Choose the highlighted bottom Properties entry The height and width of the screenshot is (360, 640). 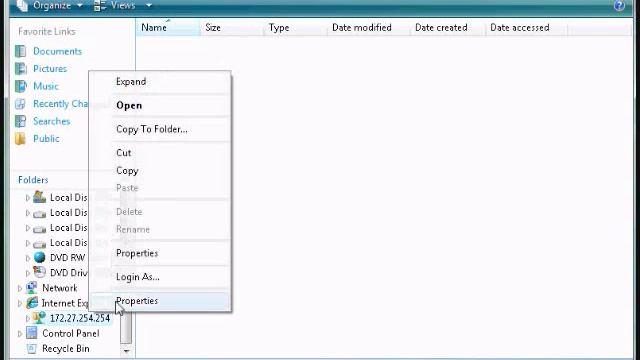pos(160,301)
